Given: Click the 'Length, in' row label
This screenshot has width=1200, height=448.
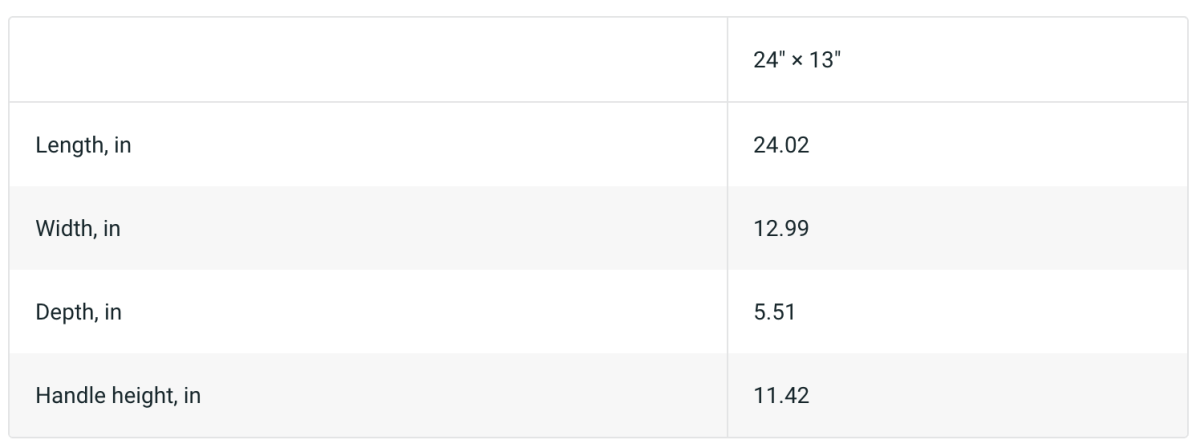Looking at the screenshot, I should 84,145.
